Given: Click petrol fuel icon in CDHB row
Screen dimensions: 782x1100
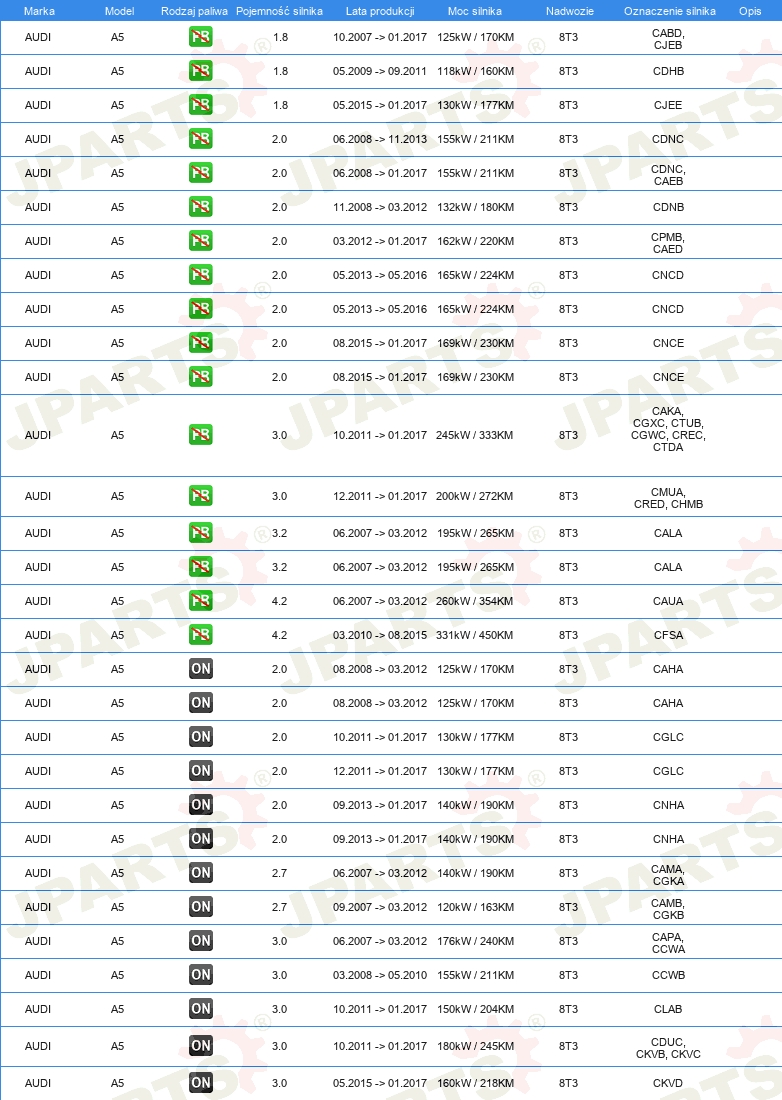Looking at the screenshot, I should point(201,71).
